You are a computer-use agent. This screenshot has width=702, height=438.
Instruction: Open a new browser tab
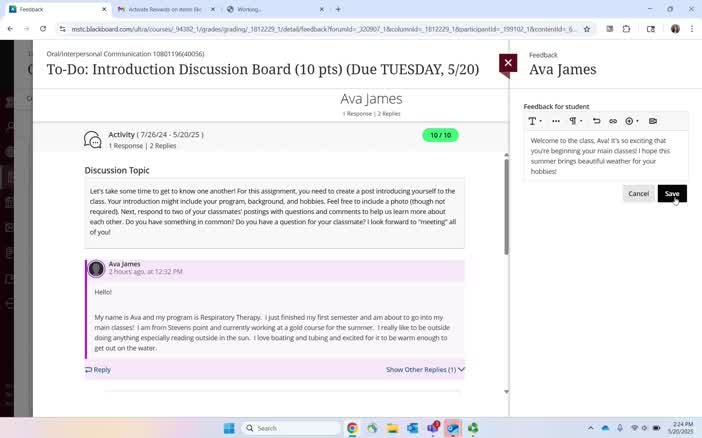click(338, 9)
